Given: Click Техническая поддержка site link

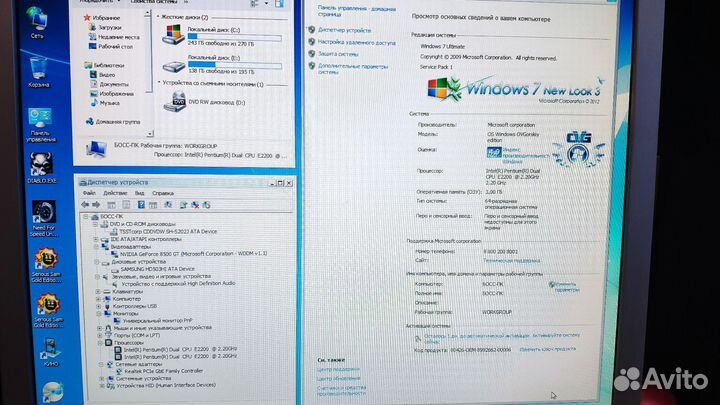Looking at the screenshot, I should tap(512, 261).
